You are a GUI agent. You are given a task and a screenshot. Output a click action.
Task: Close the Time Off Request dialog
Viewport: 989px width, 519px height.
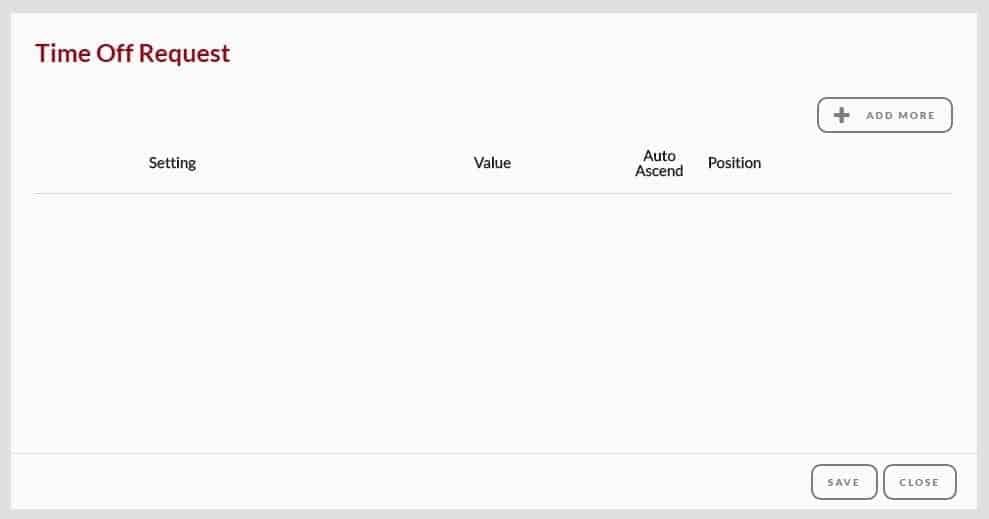(x=920, y=482)
